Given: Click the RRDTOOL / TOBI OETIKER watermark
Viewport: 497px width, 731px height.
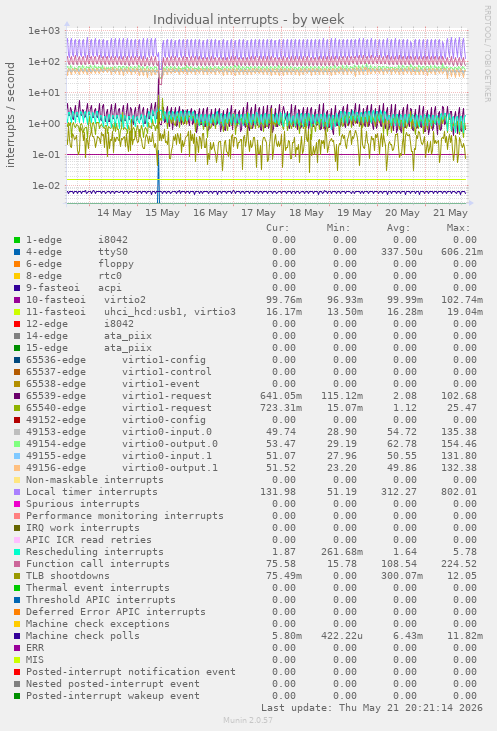Looking at the screenshot, I should 487,54.
